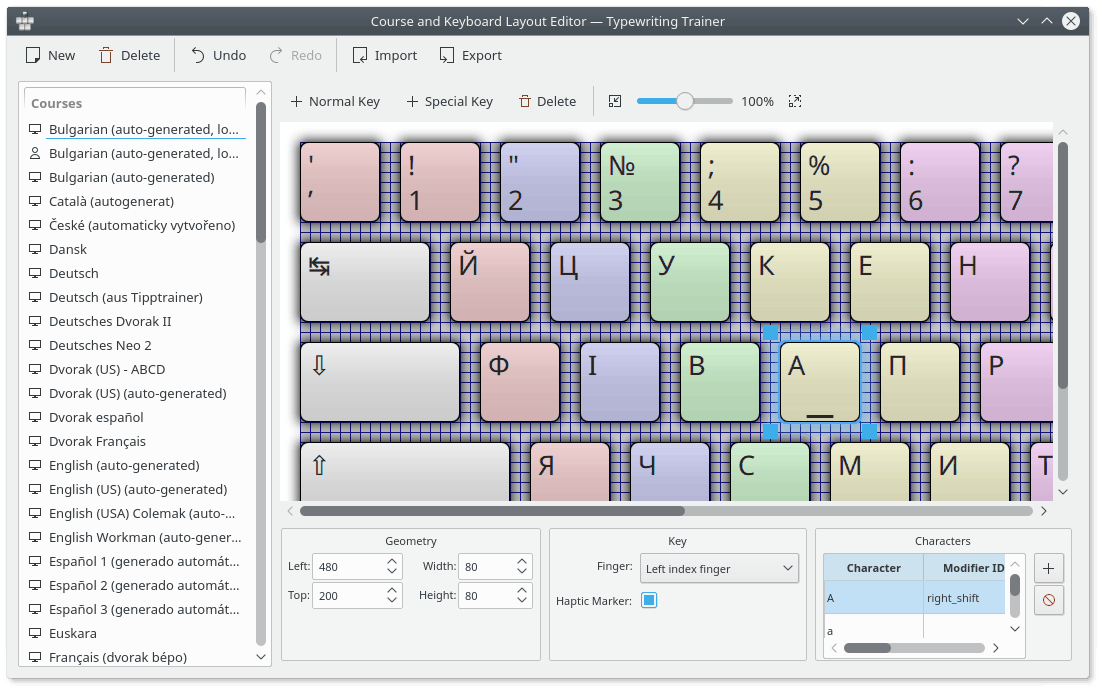The width and height of the screenshot is (1102, 691).
Task: Select the П key on the keyboard
Action: (x=920, y=382)
